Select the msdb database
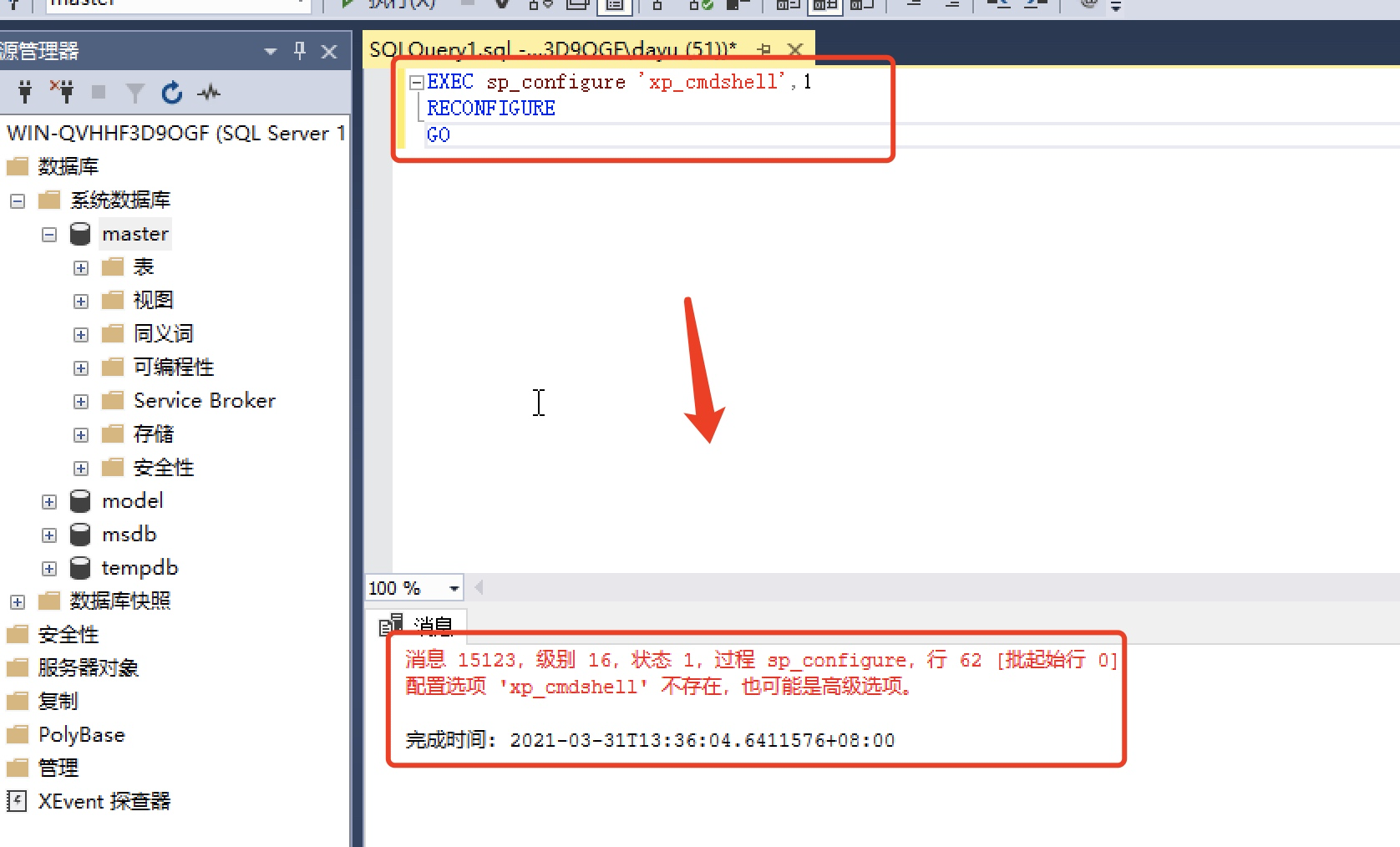The height and width of the screenshot is (847, 1400). tap(129, 534)
